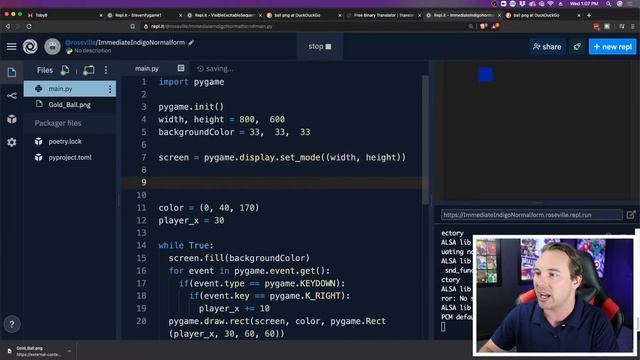Switch to Free Binary Translator tab
640x360 pixels.
[383, 15]
